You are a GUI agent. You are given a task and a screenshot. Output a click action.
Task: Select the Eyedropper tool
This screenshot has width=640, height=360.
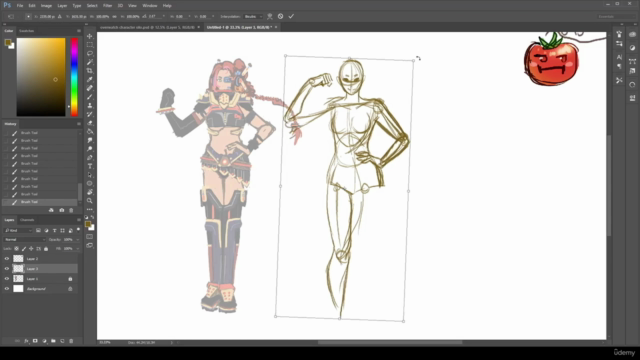(x=90, y=79)
